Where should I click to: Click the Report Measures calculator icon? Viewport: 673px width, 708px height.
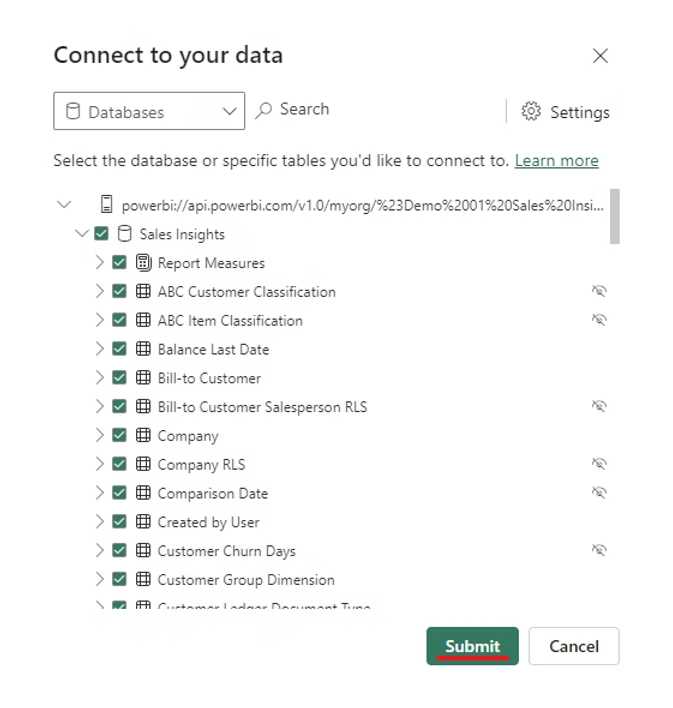(x=143, y=263)
